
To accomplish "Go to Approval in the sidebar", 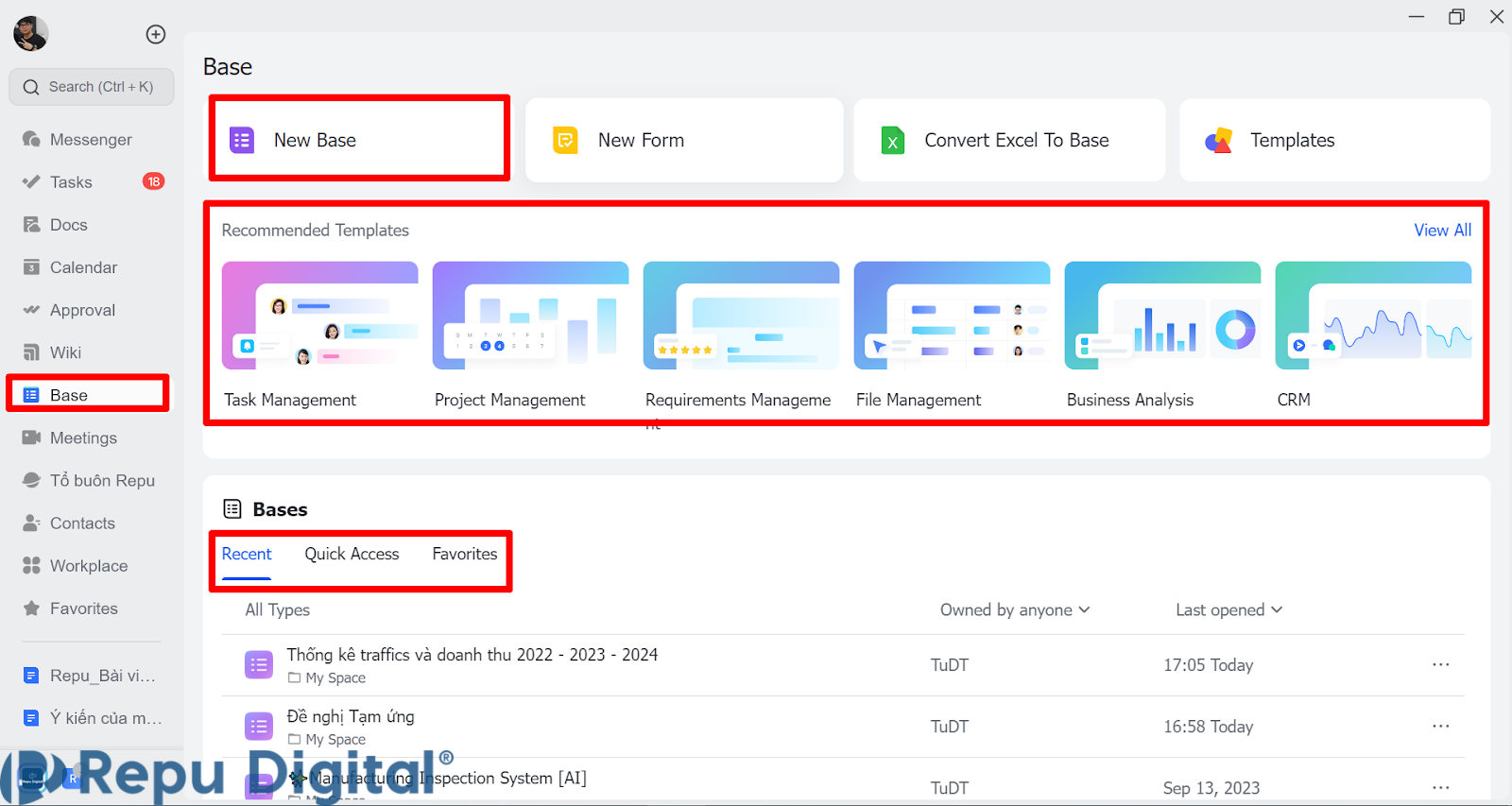I will click(82, 310).
